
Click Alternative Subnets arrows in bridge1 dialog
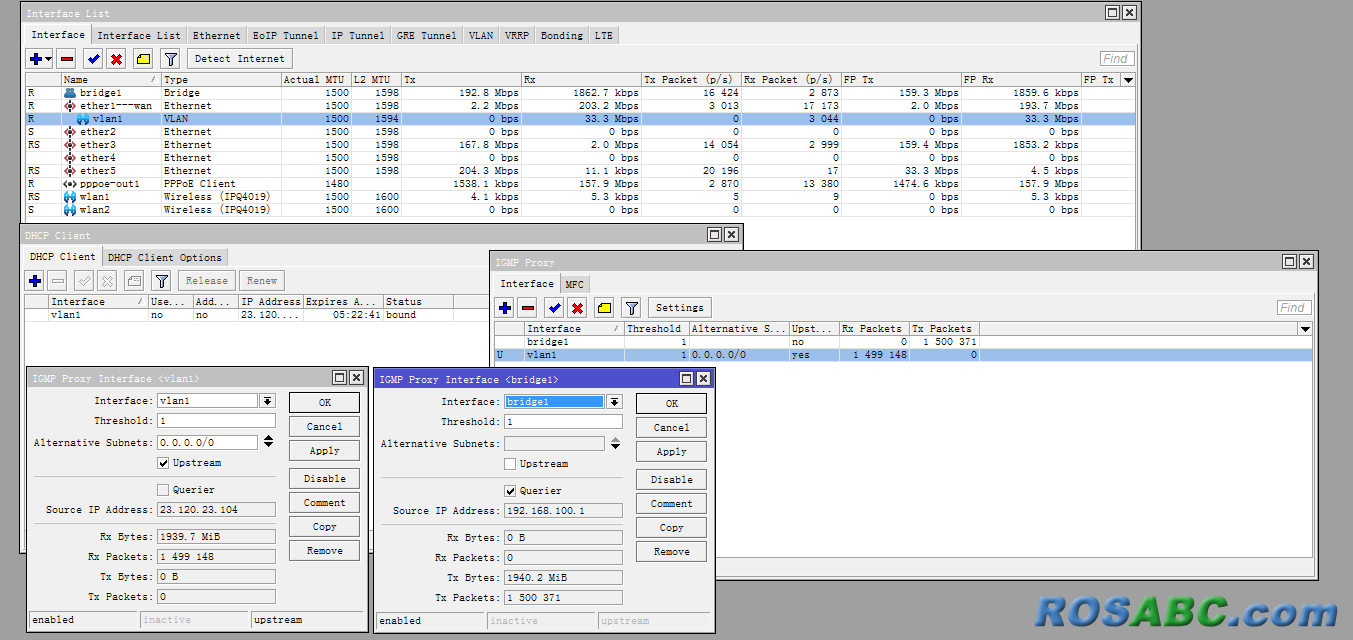[614, 443]
